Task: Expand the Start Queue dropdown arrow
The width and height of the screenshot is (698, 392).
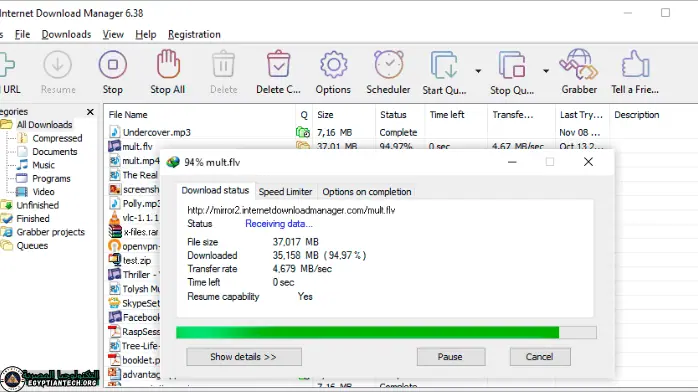Action: [478, 71]
